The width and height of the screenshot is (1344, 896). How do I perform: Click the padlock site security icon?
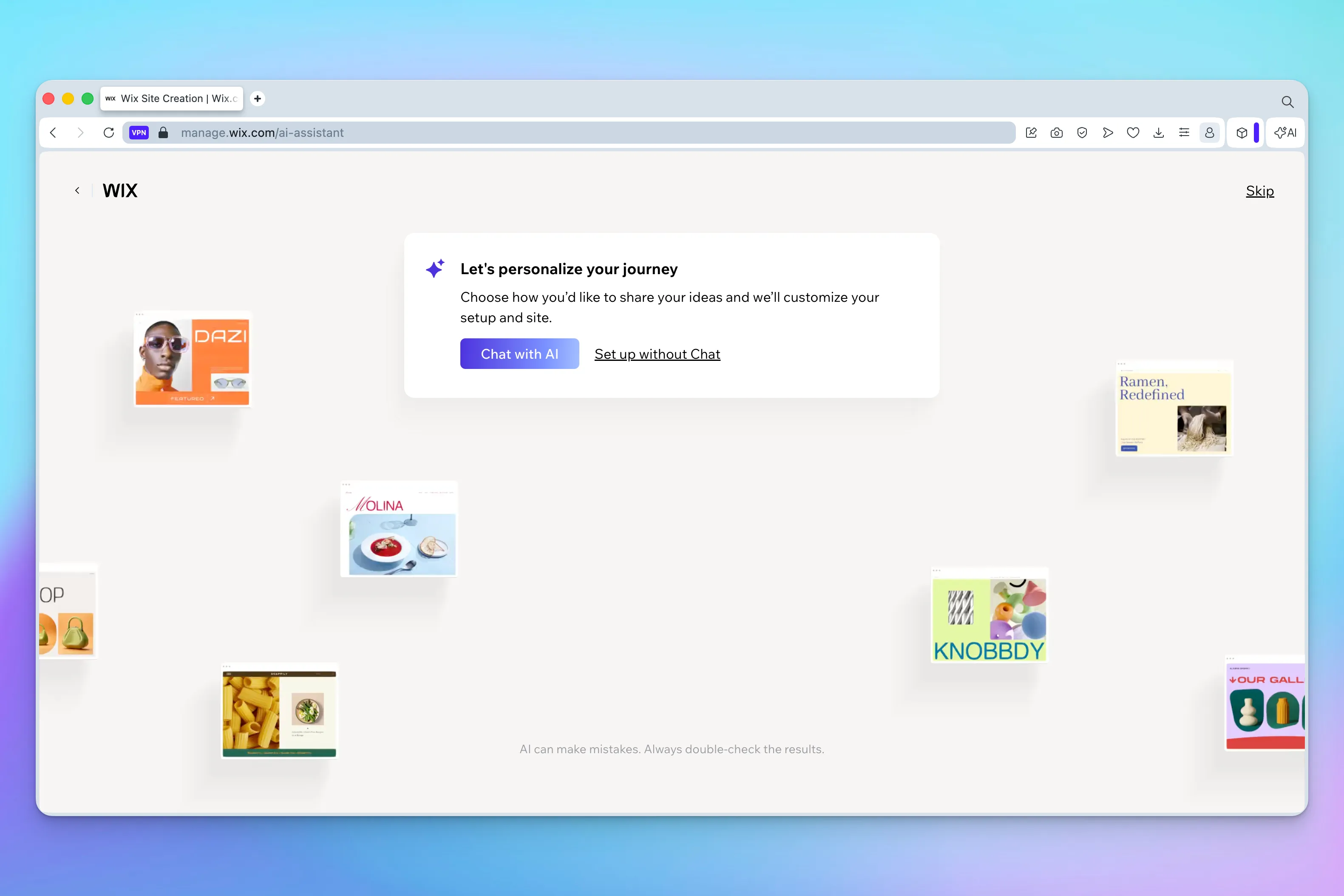(x=163, y=133)
